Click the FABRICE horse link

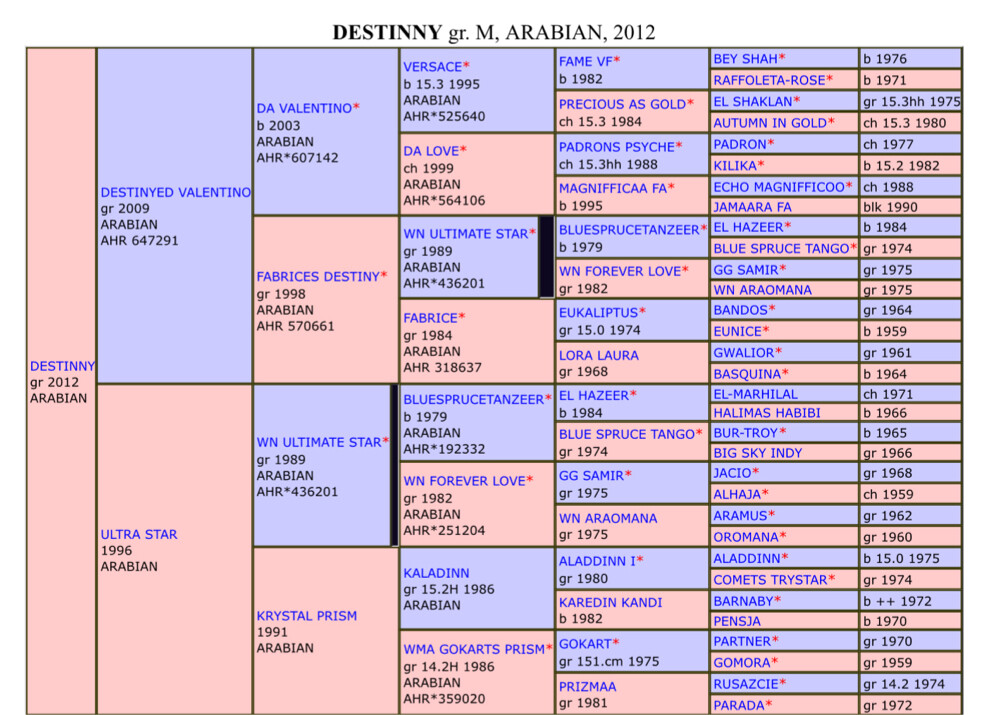(430, 318)
